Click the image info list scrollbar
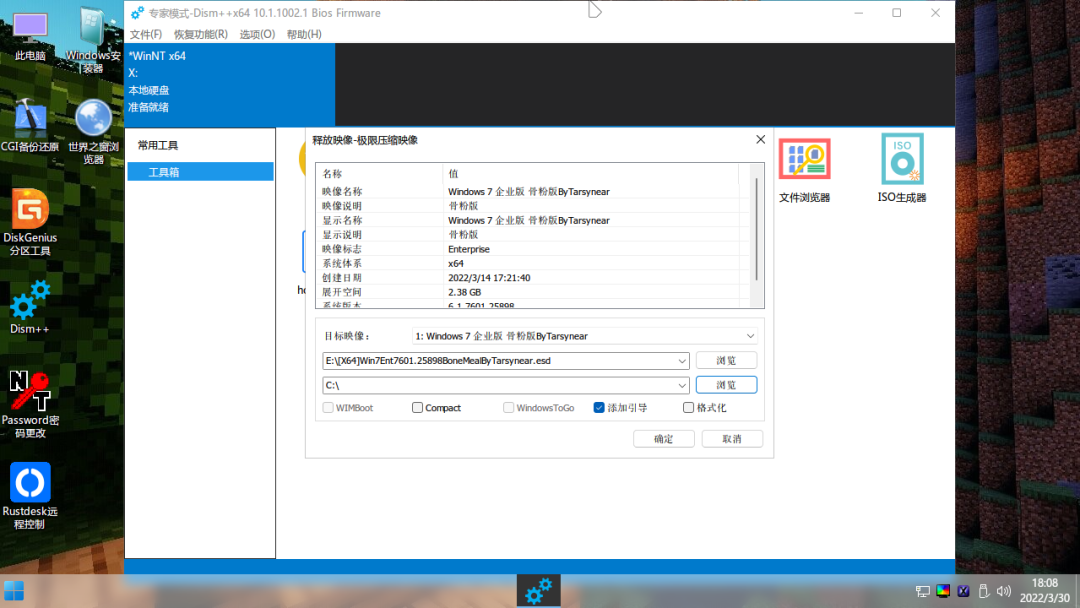 (756, 229)
